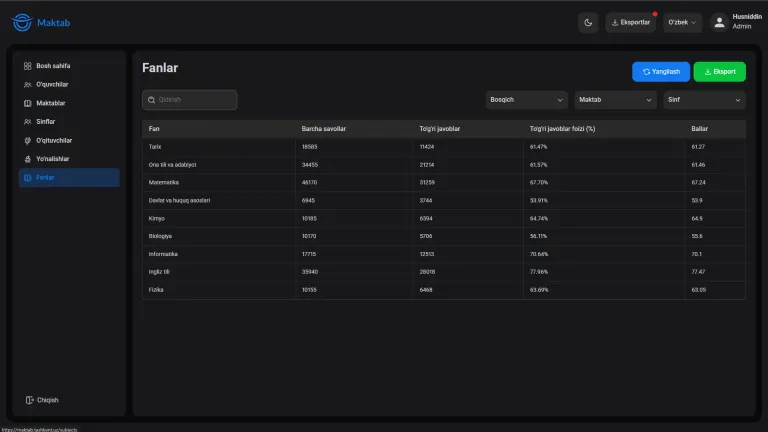The width and height of the screenshot is (768, 432).
Task: Open Bosh sahifa dashboard icon
Action: click(x=27, y=66)
